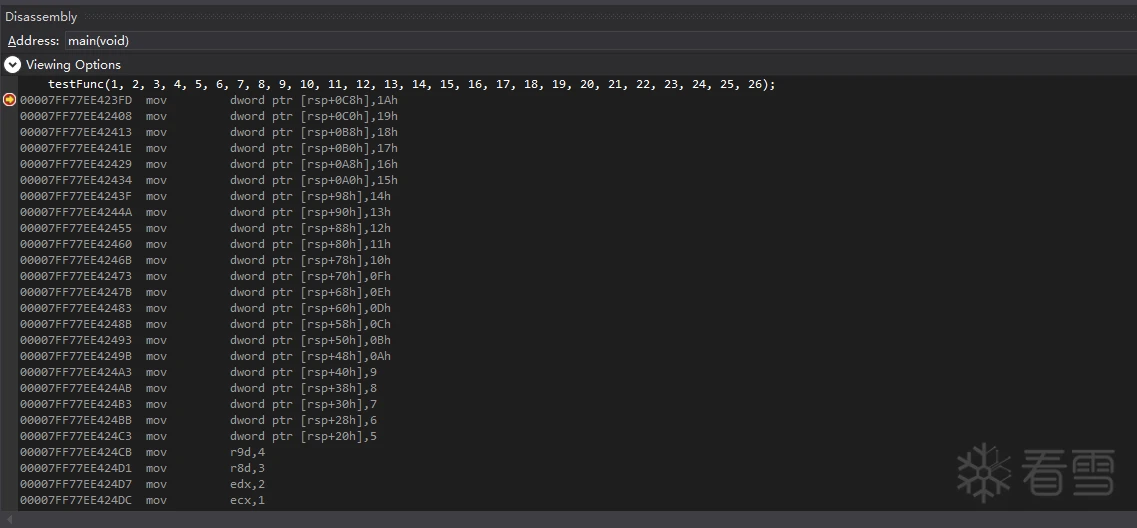The image size is (1137, 528).
Task: Click operand dword ptr [rsp+48h],0Ah
Action: point(310,355)
